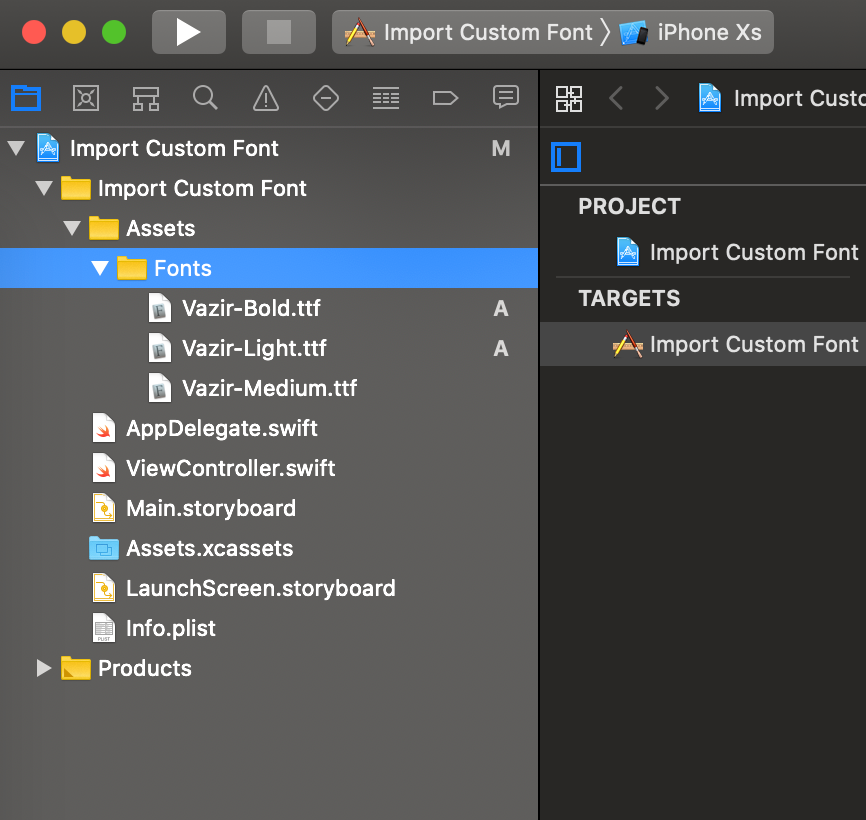Open the Find navigator magnifying glass icon
866x820 pixels.
[205, 97]
